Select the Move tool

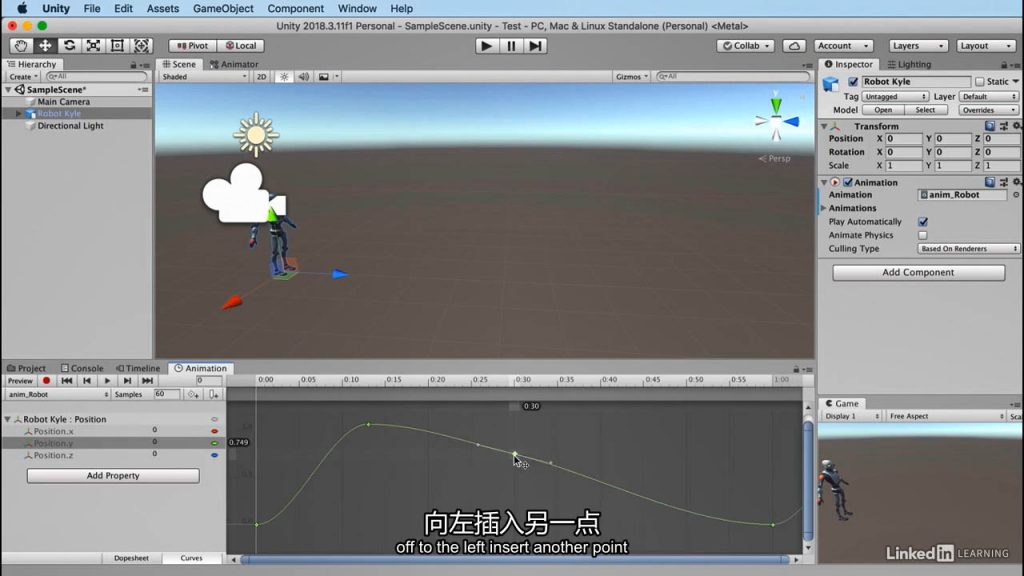click(45, 46)
